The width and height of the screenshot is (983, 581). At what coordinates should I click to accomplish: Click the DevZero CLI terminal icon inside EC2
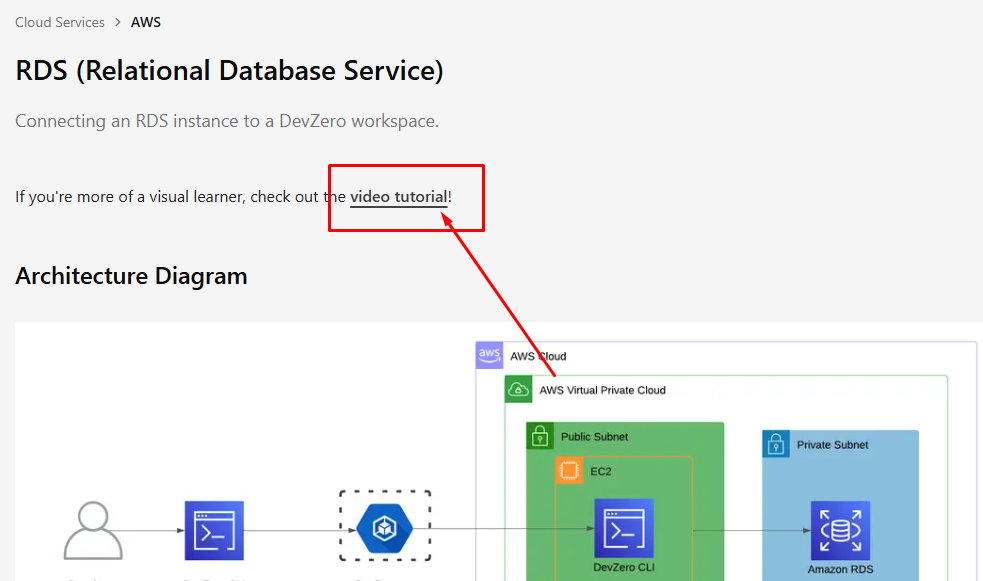(x=624, y=528)
